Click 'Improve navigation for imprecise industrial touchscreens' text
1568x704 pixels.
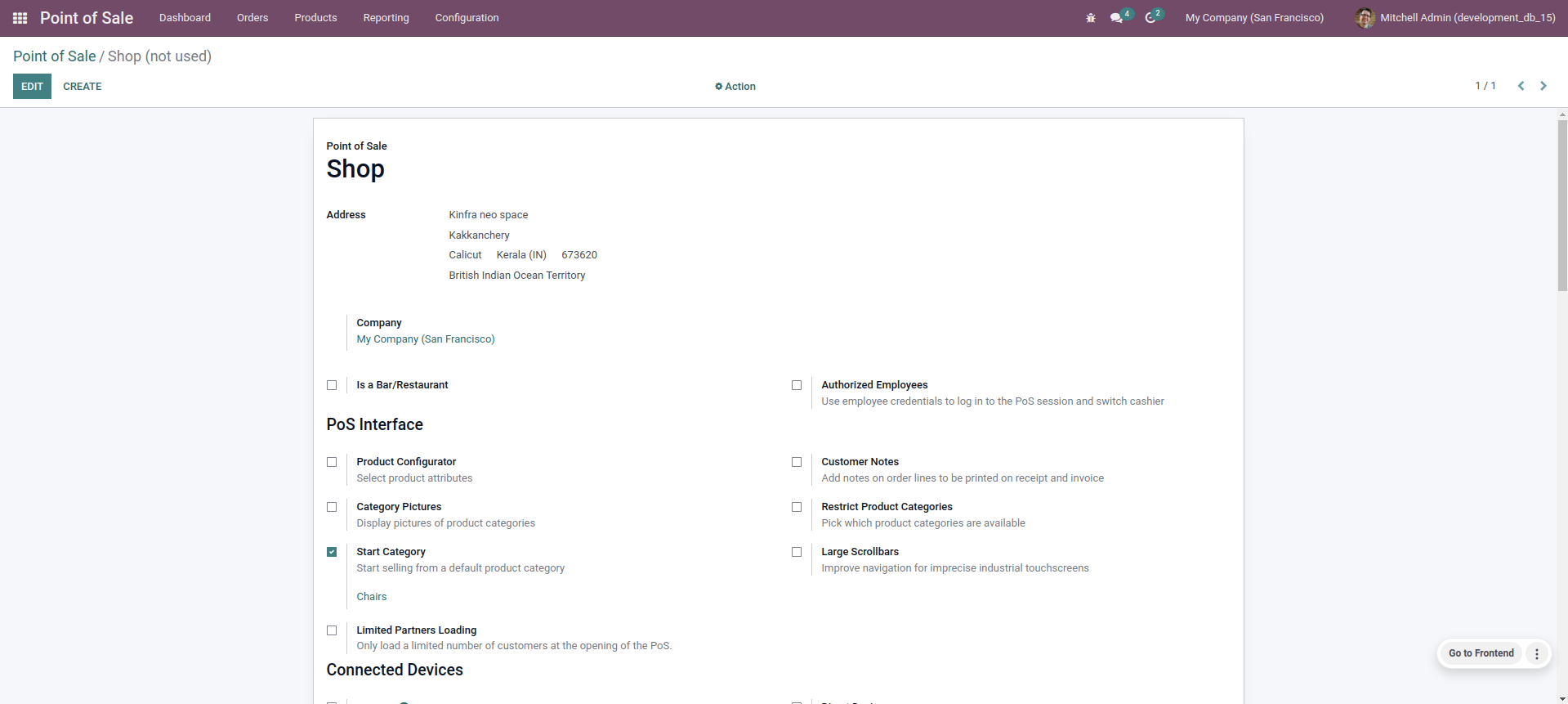coord(955,568)
